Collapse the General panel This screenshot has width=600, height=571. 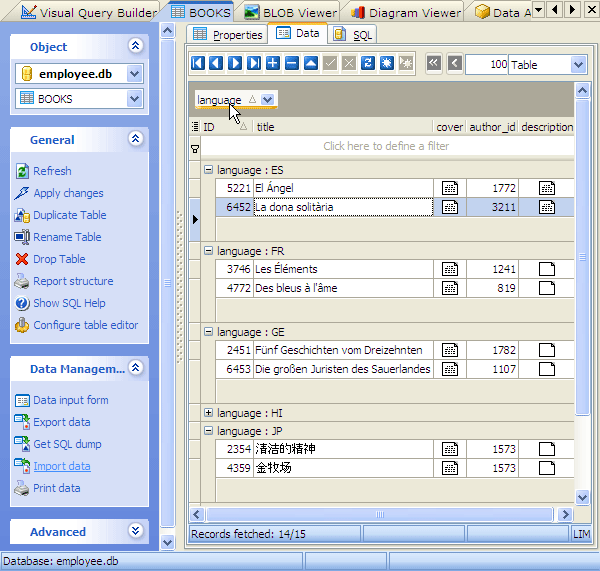click(135, 139)
